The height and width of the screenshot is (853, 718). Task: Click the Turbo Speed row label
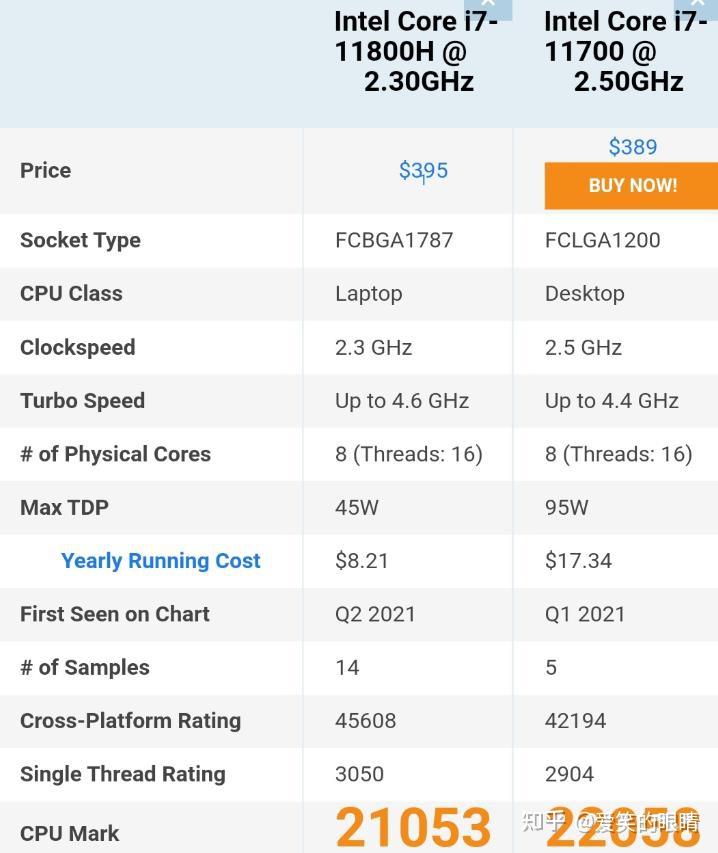tap(82, 401)
